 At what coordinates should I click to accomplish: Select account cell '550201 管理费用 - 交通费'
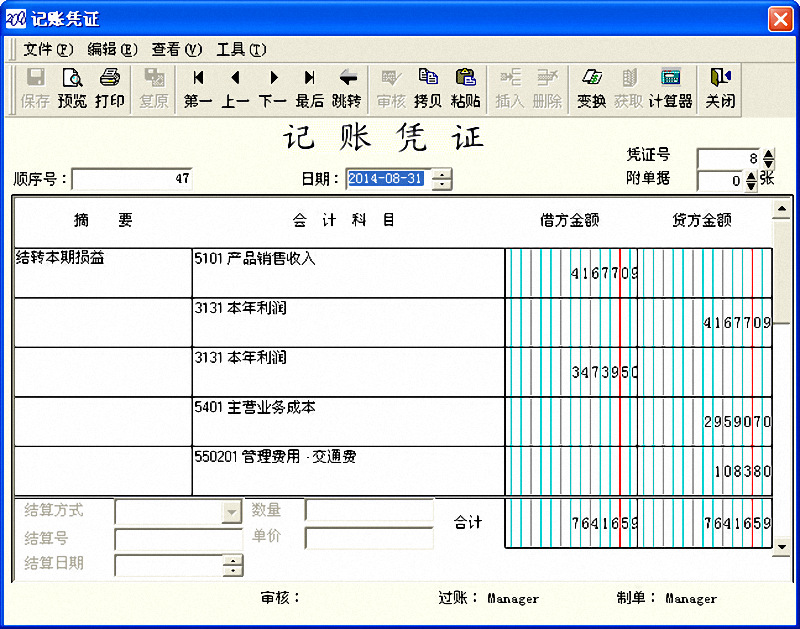[x=348, y=471]
